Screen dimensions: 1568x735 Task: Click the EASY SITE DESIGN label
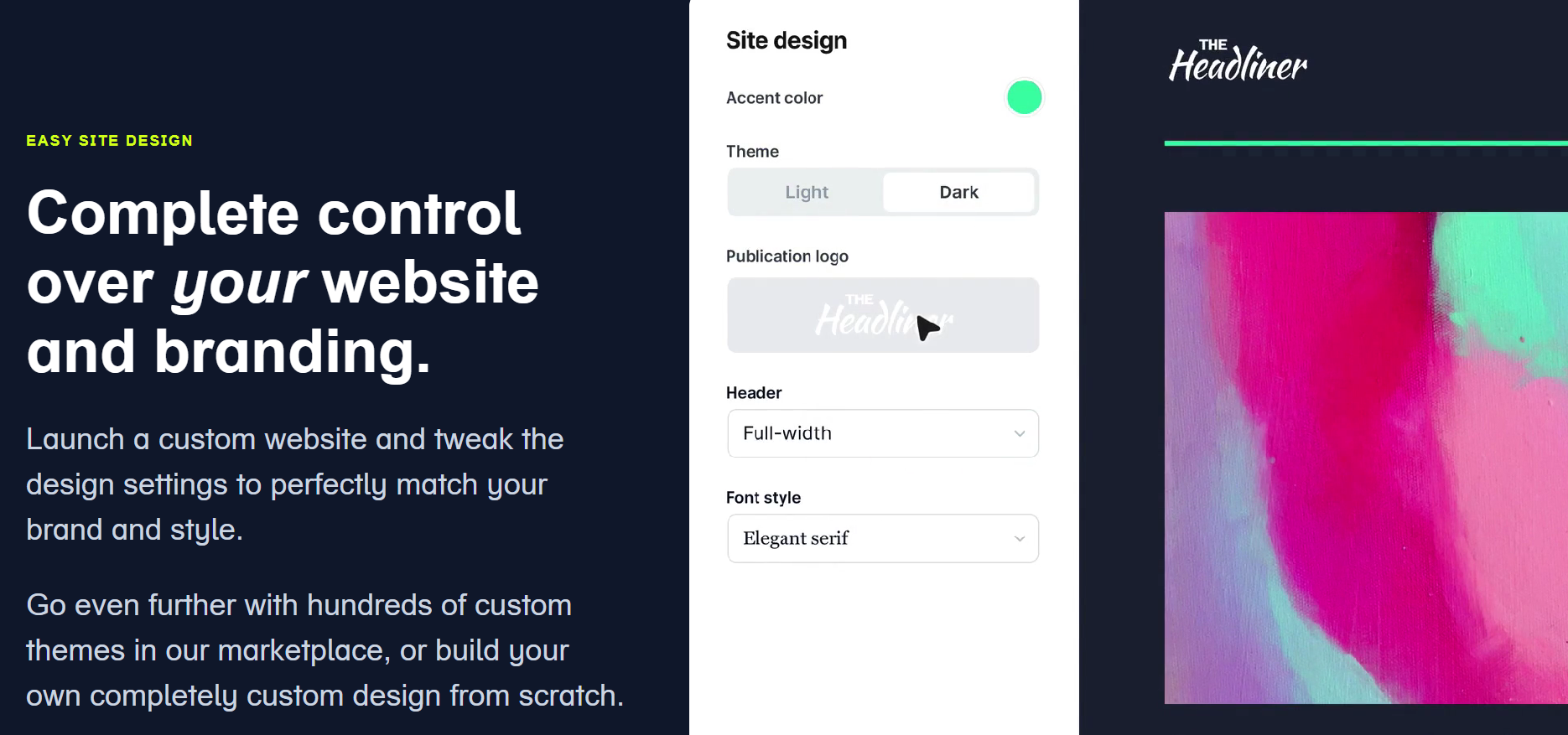(x=109, y=140)
